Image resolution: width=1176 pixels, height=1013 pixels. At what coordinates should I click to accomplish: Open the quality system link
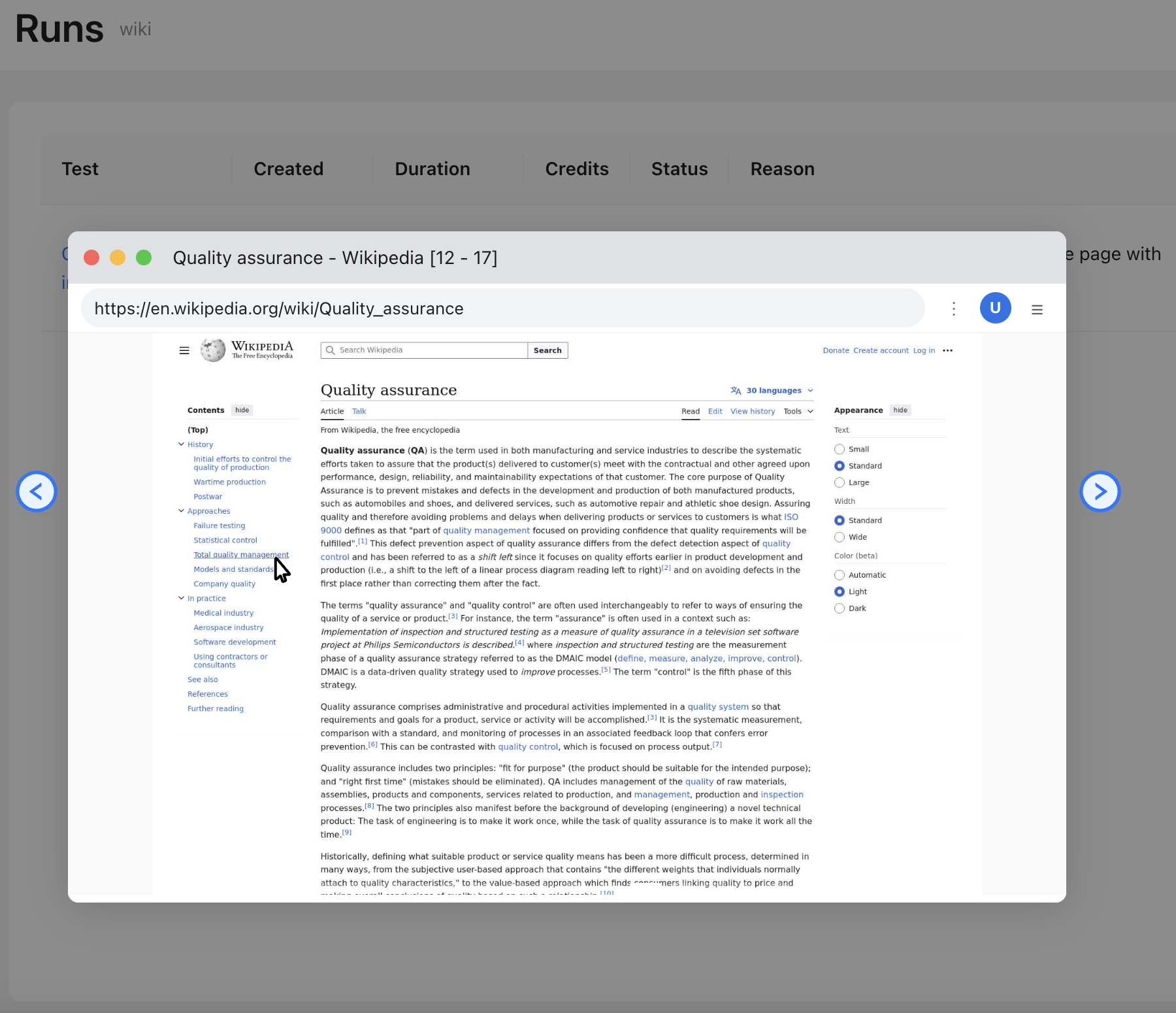[718, 706]
